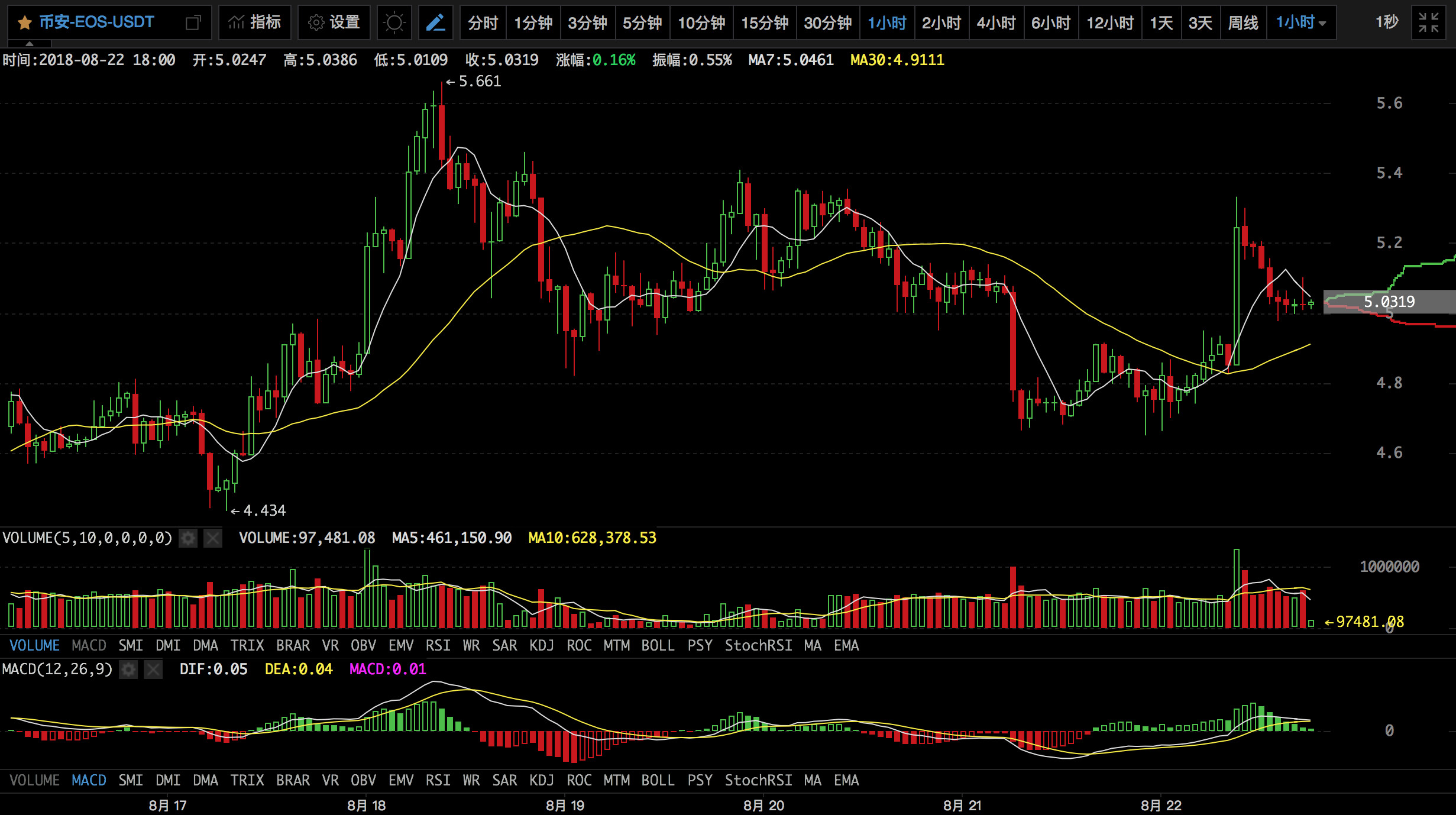
Task: Switch MACD panel to VOLUME indicator
Action: click(x=34, y=780)
